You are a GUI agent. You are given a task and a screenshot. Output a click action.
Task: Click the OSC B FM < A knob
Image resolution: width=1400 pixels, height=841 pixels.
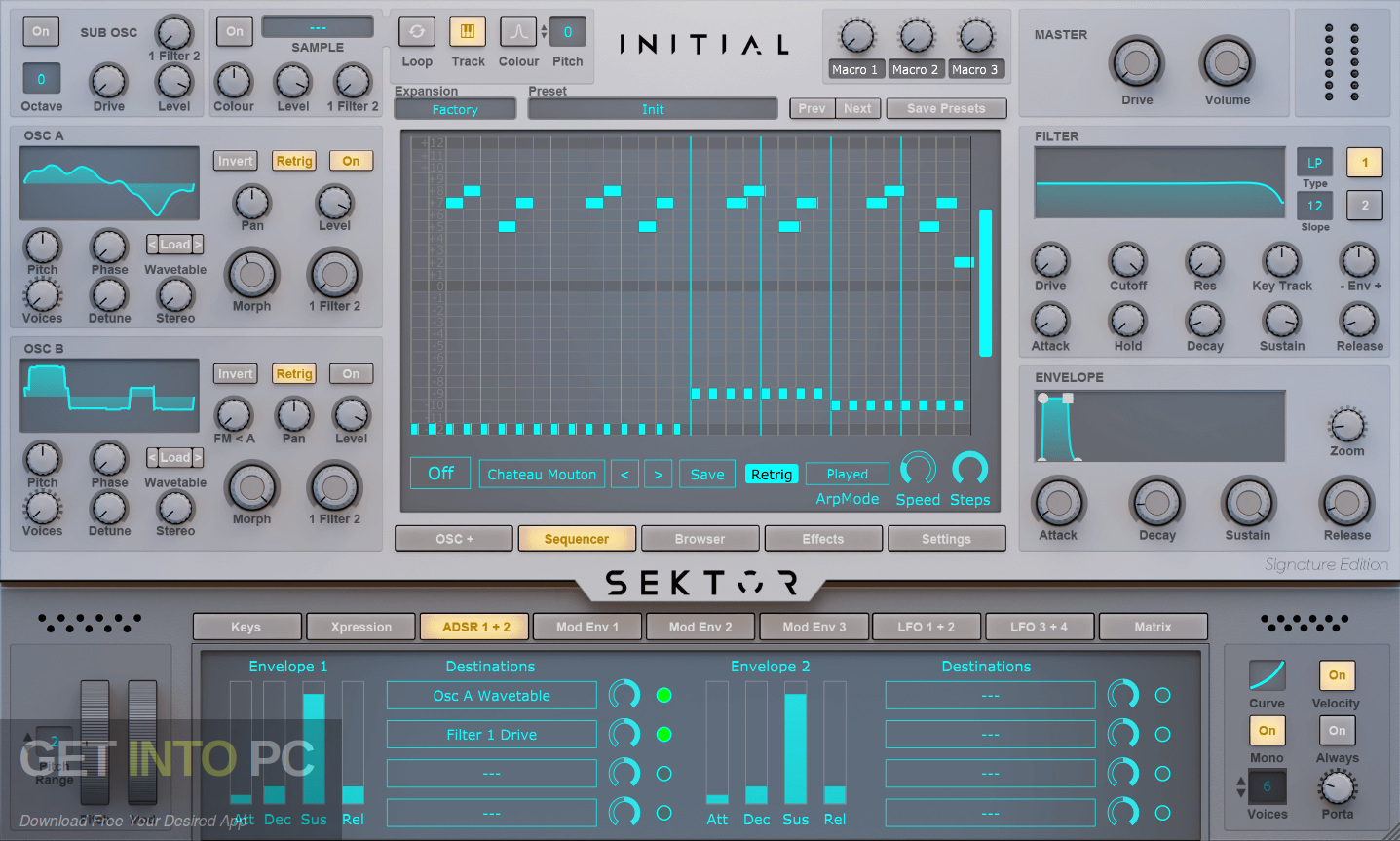coord(234,416)
